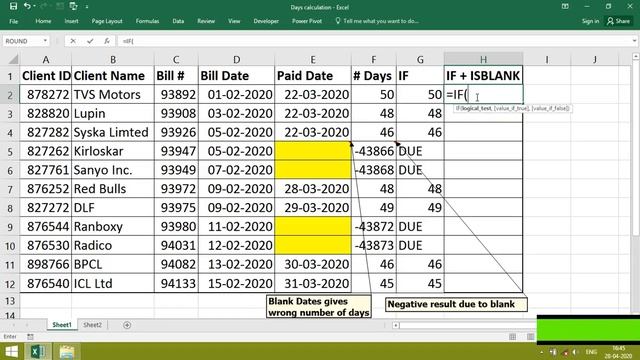Screen dimensions: 640x360
Task: Open the undo history dropdown arrow
Action: tap(34, 6)
